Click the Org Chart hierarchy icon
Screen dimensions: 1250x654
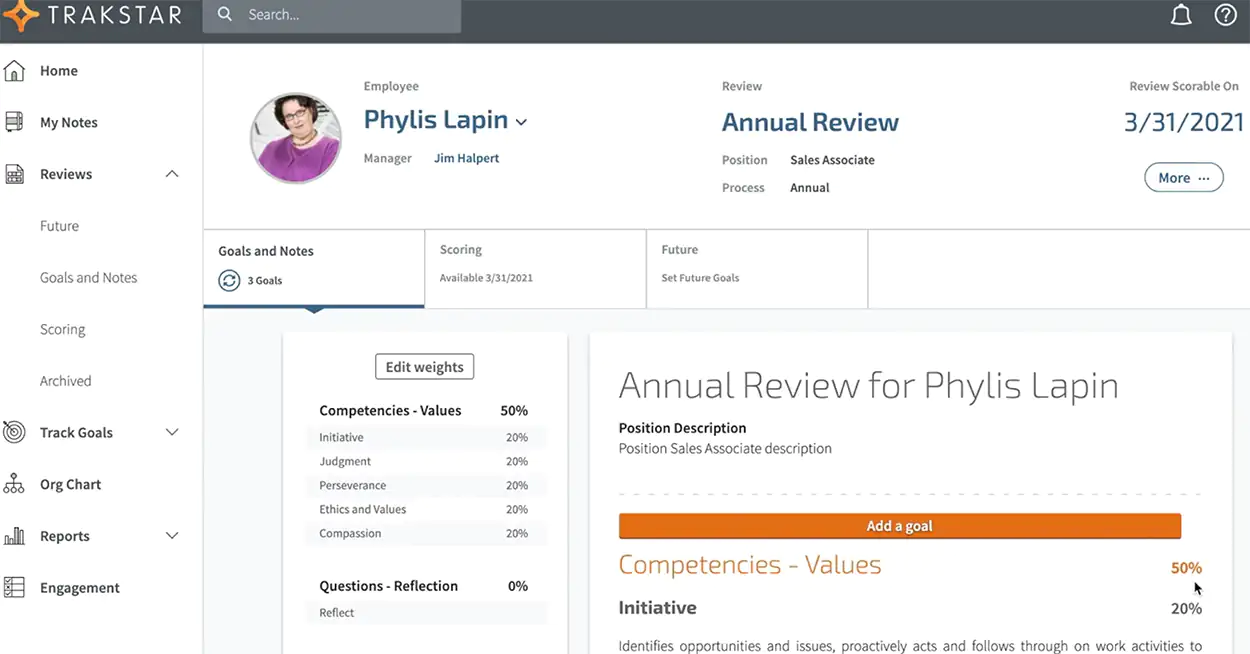(x=14, y=484)
